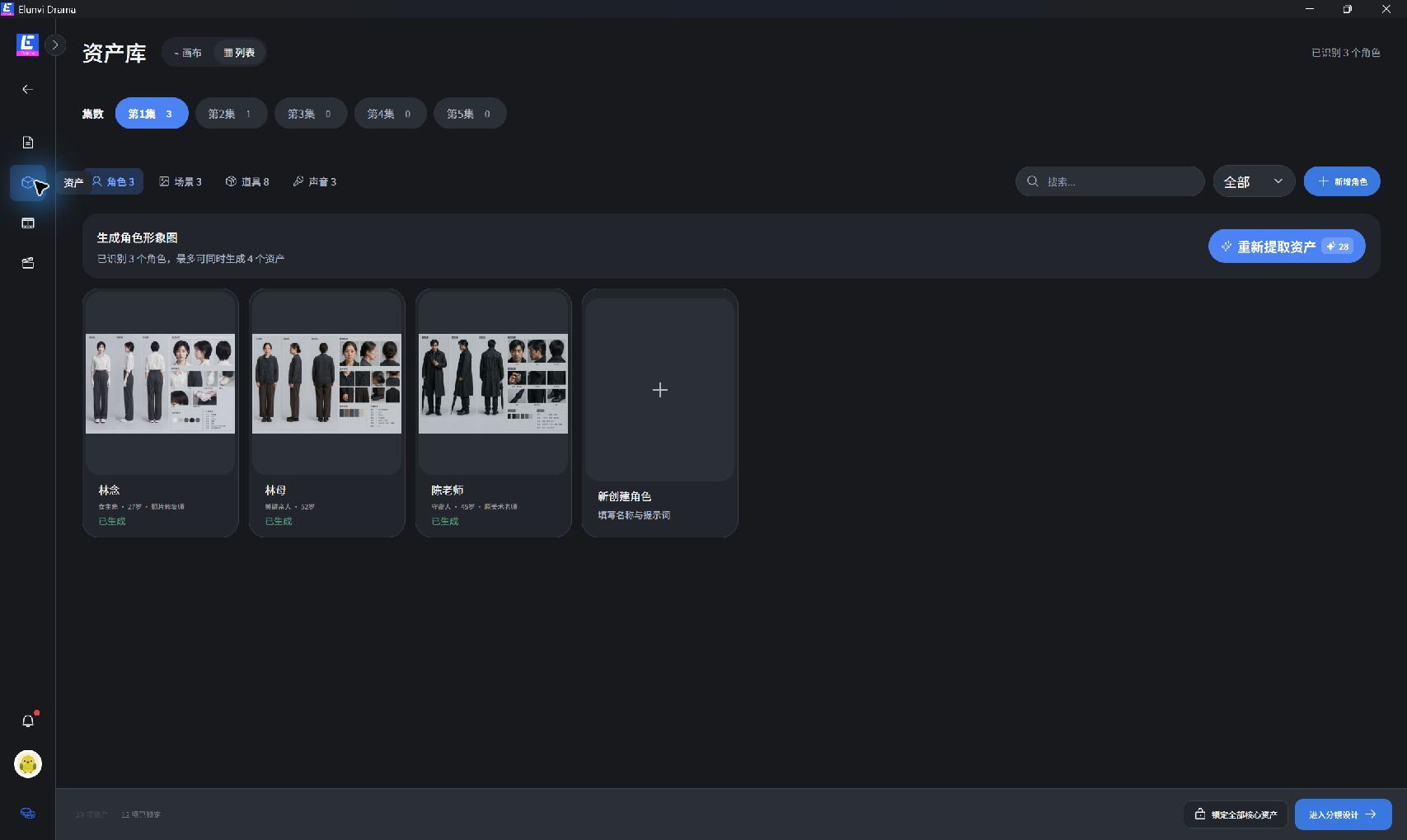Image resolution: width=1407 pixels, height=840 pixels.
Task: Click the Elunvi logo in the sidebar
Action: (x=27, y=45)
